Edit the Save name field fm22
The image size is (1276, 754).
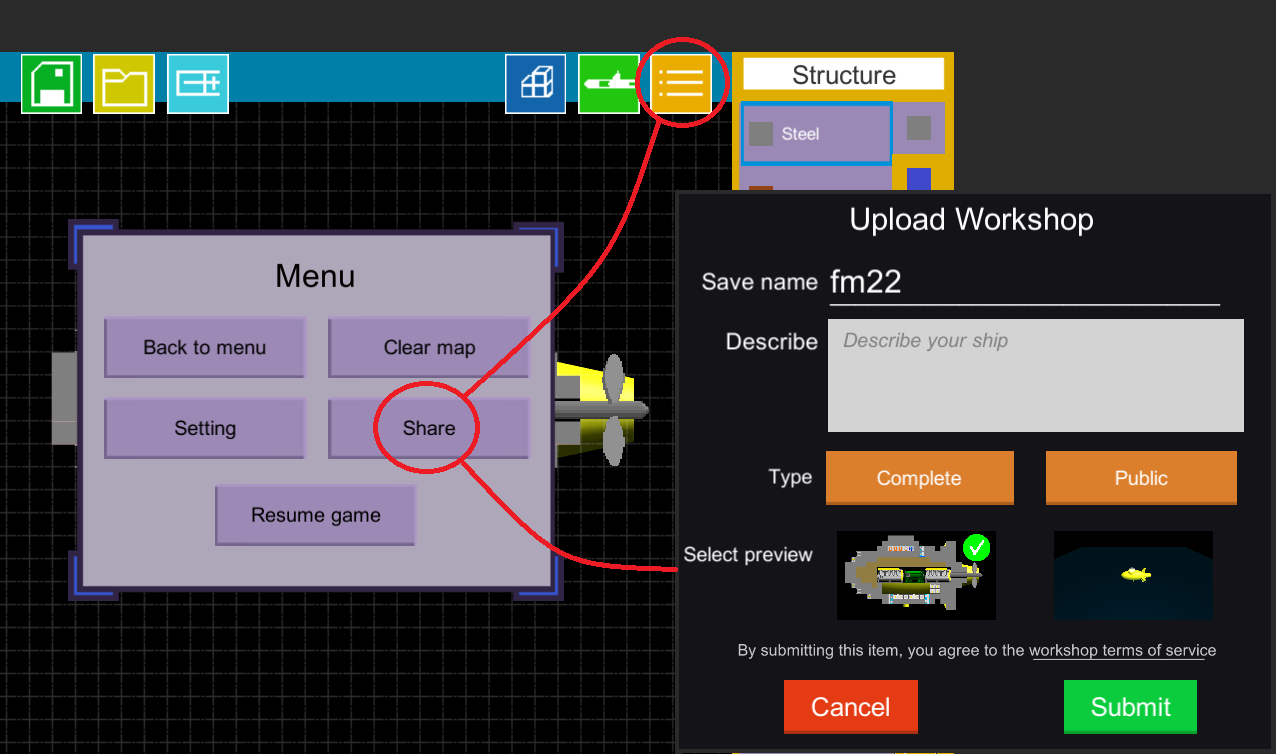(1024, 283)
